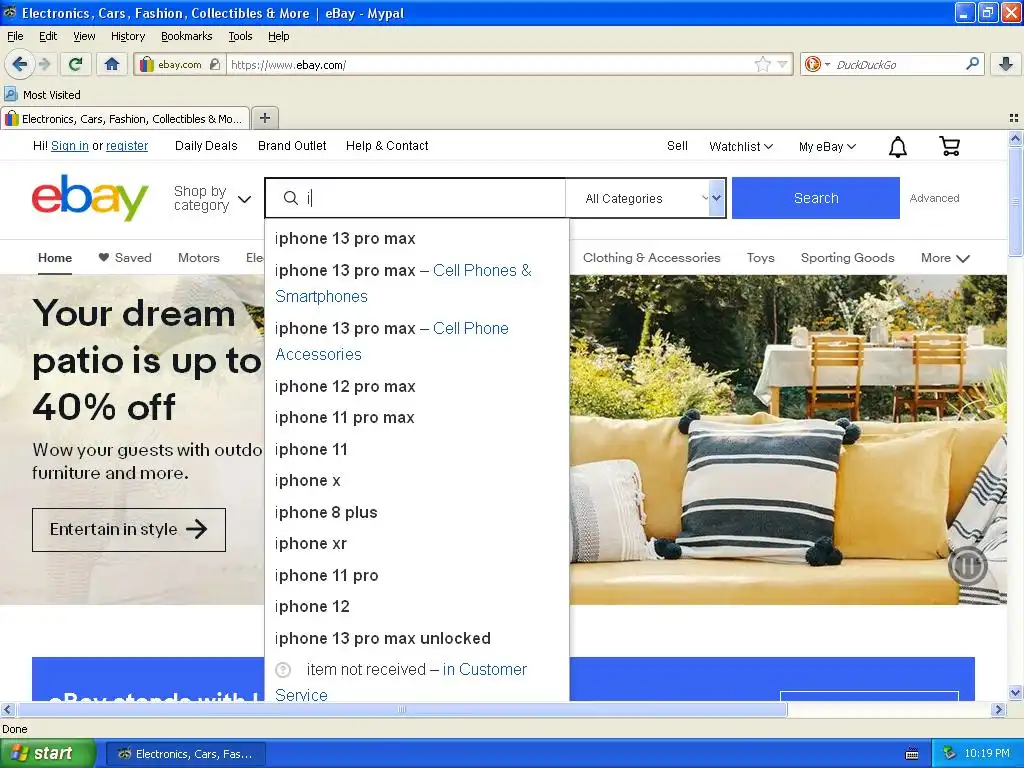Go to the Motors navigation tab
Viewport: 1024px width, 768px height.
click(x=199, y=258)
